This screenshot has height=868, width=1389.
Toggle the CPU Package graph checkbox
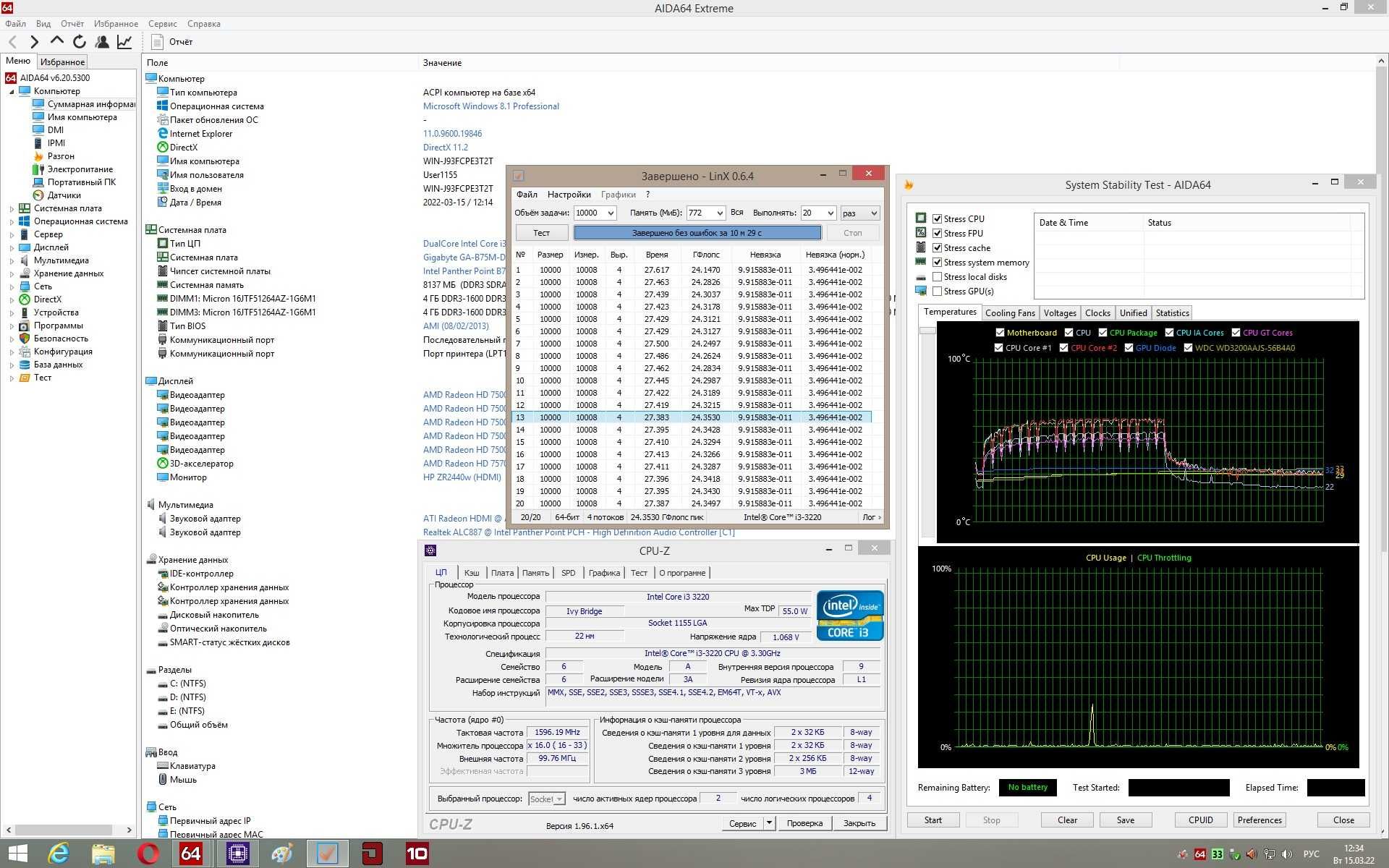[x=1103, y=333]
